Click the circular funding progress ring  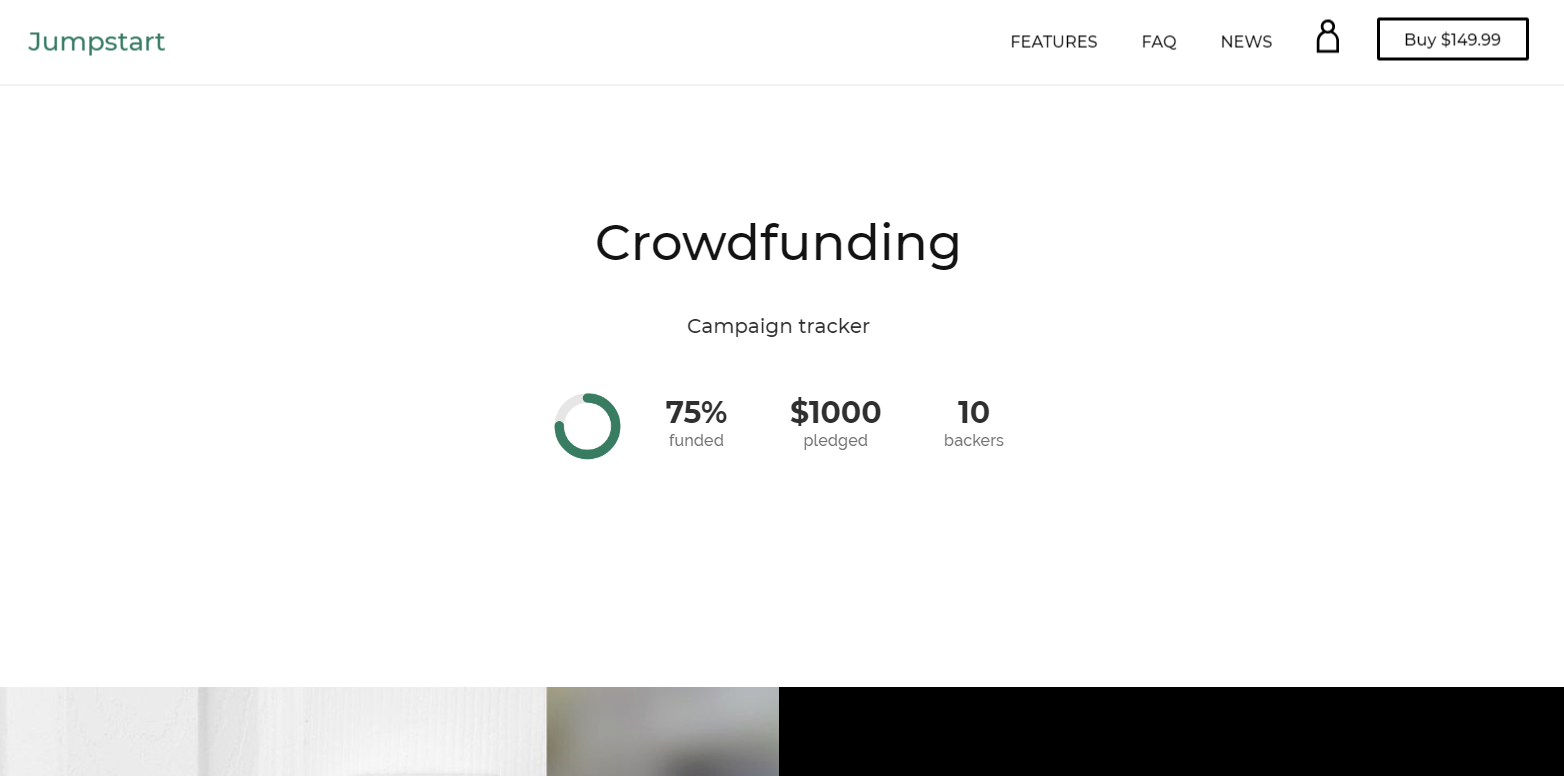pyautogui.click(x=588, y=426)
